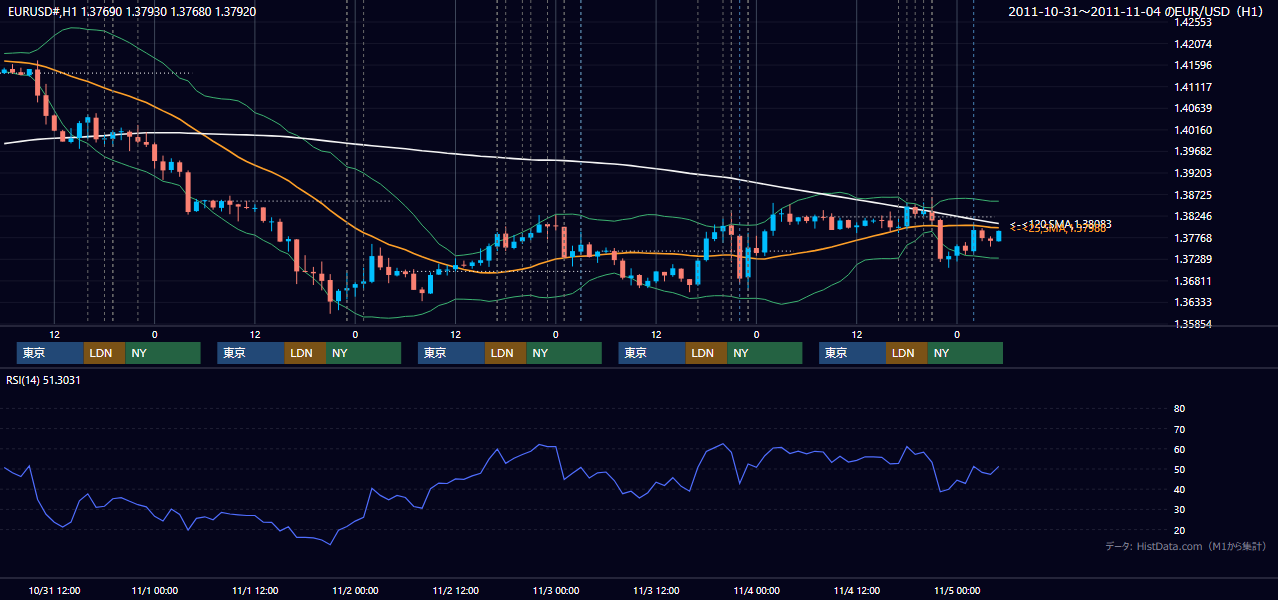Select the 11/1 12:00 time label

255,590
